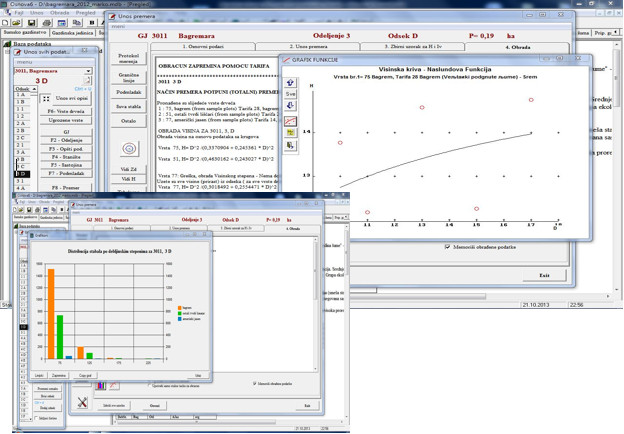The width and height of the screenshot is (624, 434).
Task: Open the Unos menu
Action: 37,13
